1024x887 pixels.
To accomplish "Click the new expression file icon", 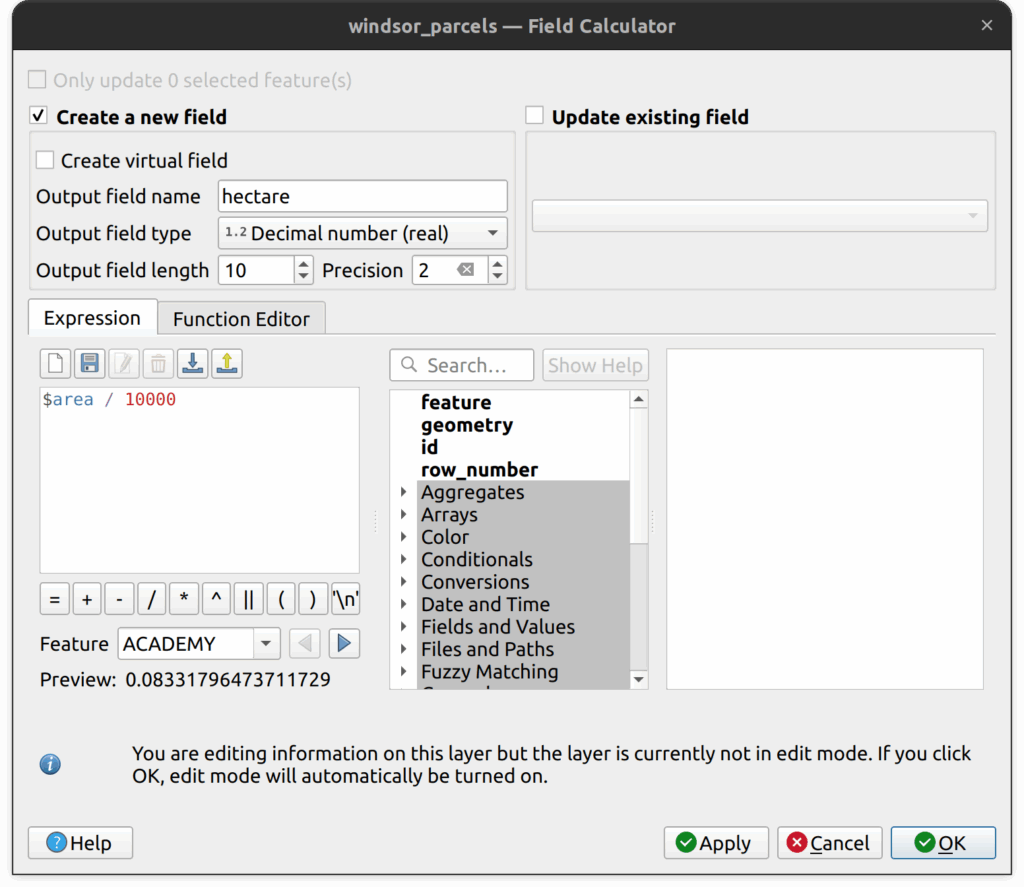I will pyautogui.click(x=56, y=364).
